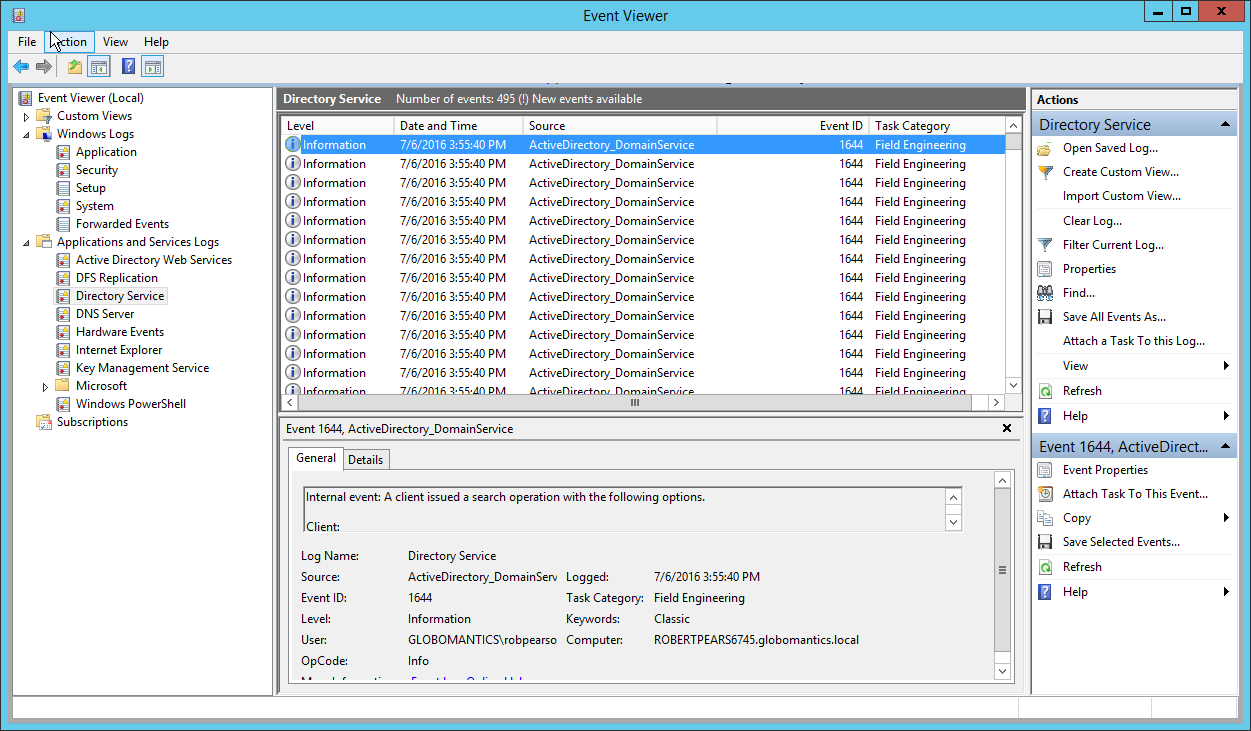Expand the Microsoft folder node
Viewport: 1251px width, 731px height.
pos(46,386)
